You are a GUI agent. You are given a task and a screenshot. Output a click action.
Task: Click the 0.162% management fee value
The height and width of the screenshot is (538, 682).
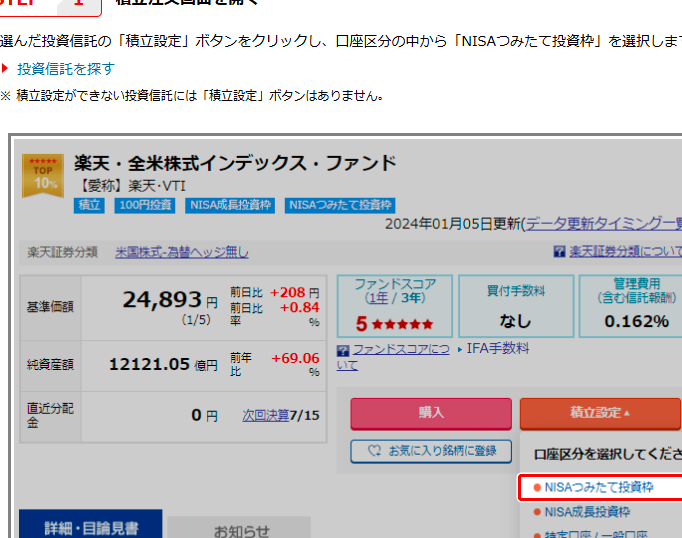tap(636, 321)
